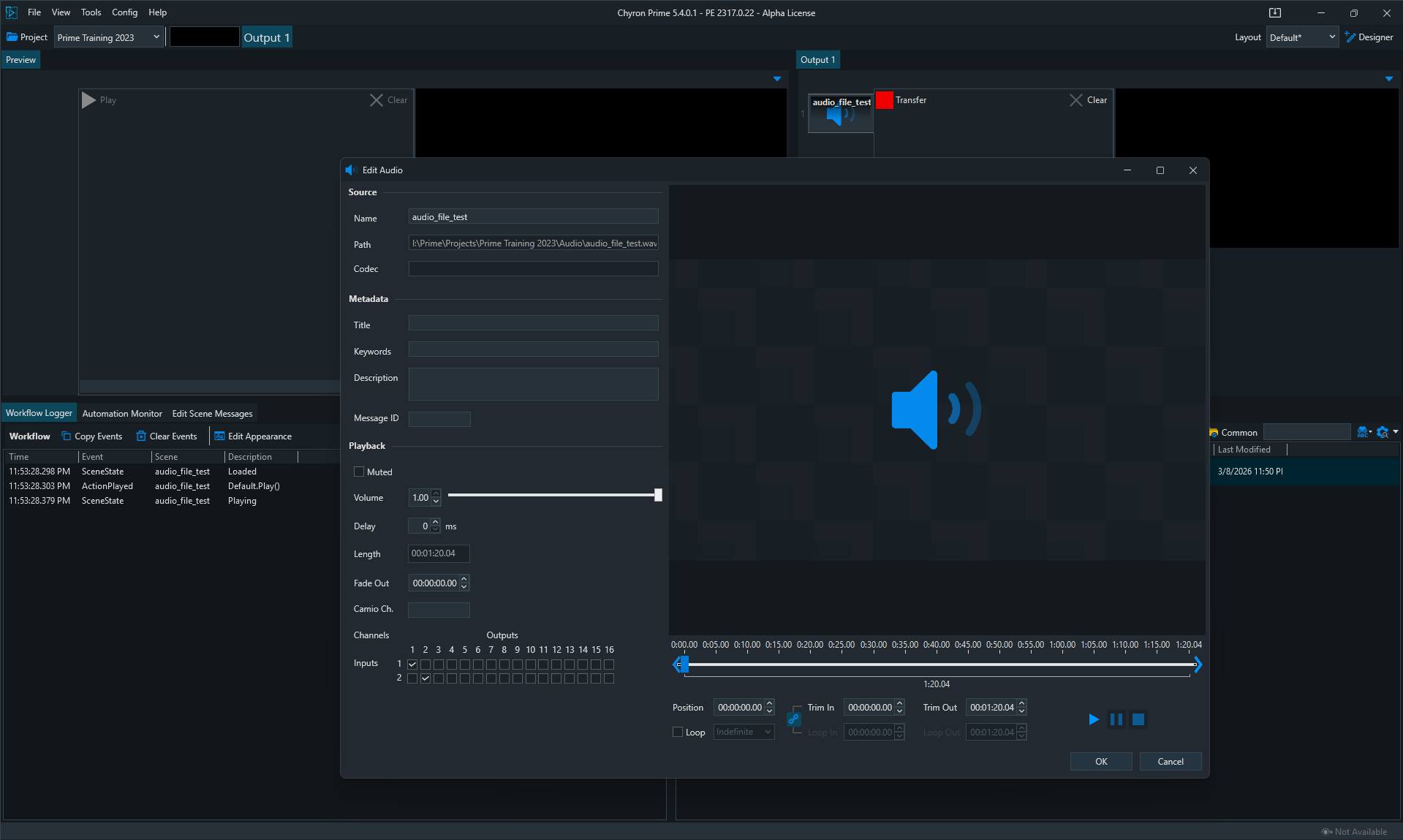Image resolution: width=1403 pixels, height=840 pixels.
Task: Click Cancel in the Edit Audio dialog
Action: pyautogui.click(x=1171, y=762)
